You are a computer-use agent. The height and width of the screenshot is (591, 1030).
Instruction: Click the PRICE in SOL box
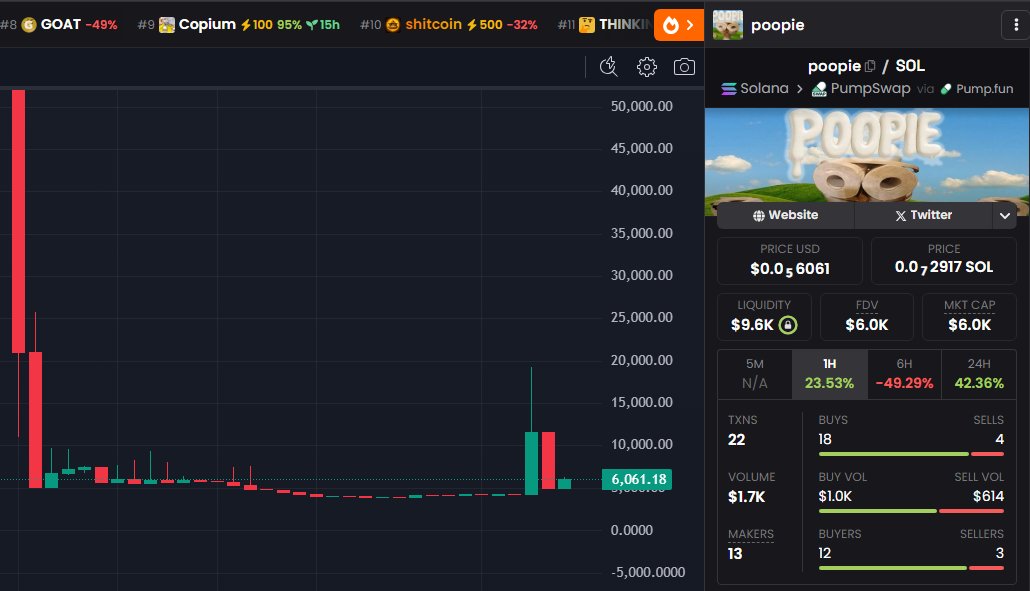(944, 261)
